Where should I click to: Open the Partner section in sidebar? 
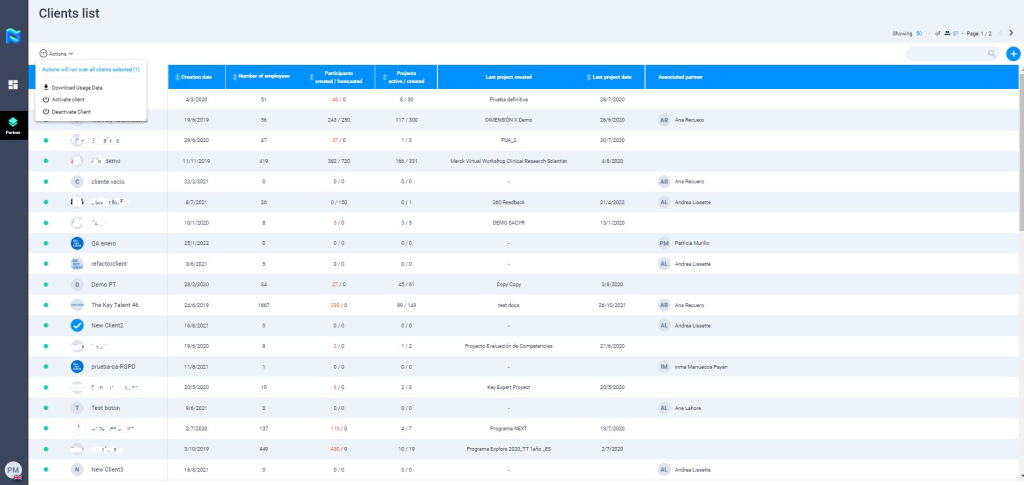13,123
